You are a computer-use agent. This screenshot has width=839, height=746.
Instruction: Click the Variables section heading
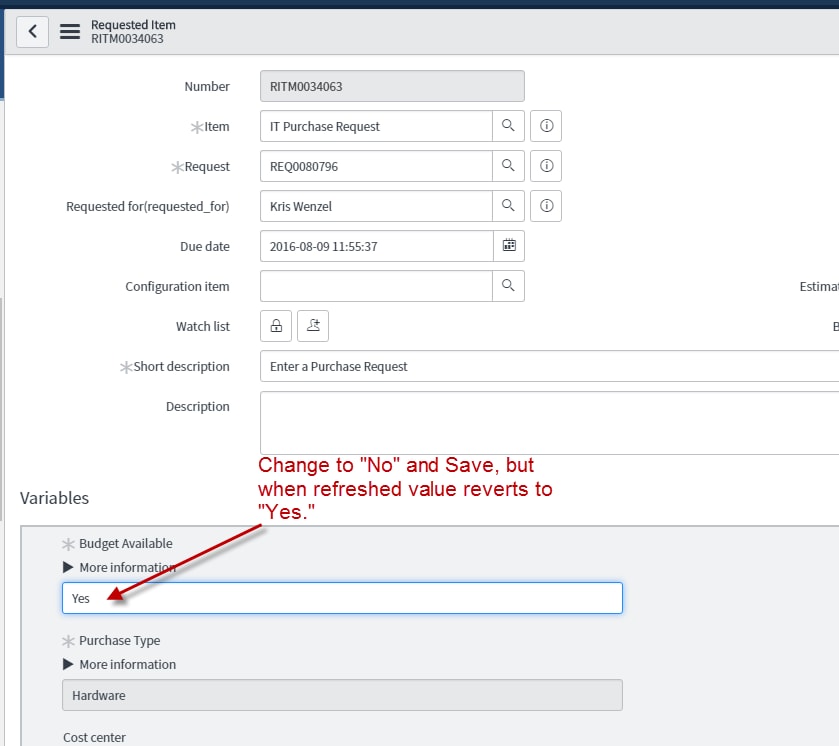click(x=55, y=498)
